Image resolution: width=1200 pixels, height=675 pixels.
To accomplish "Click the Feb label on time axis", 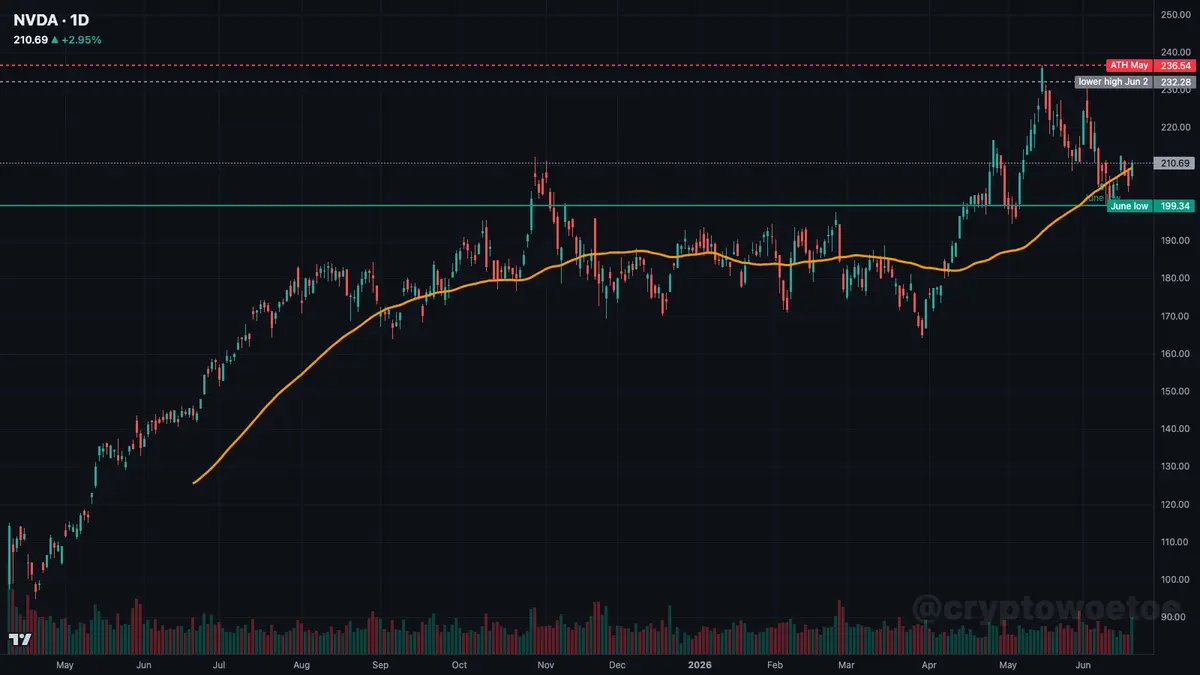I will [775, 664].
